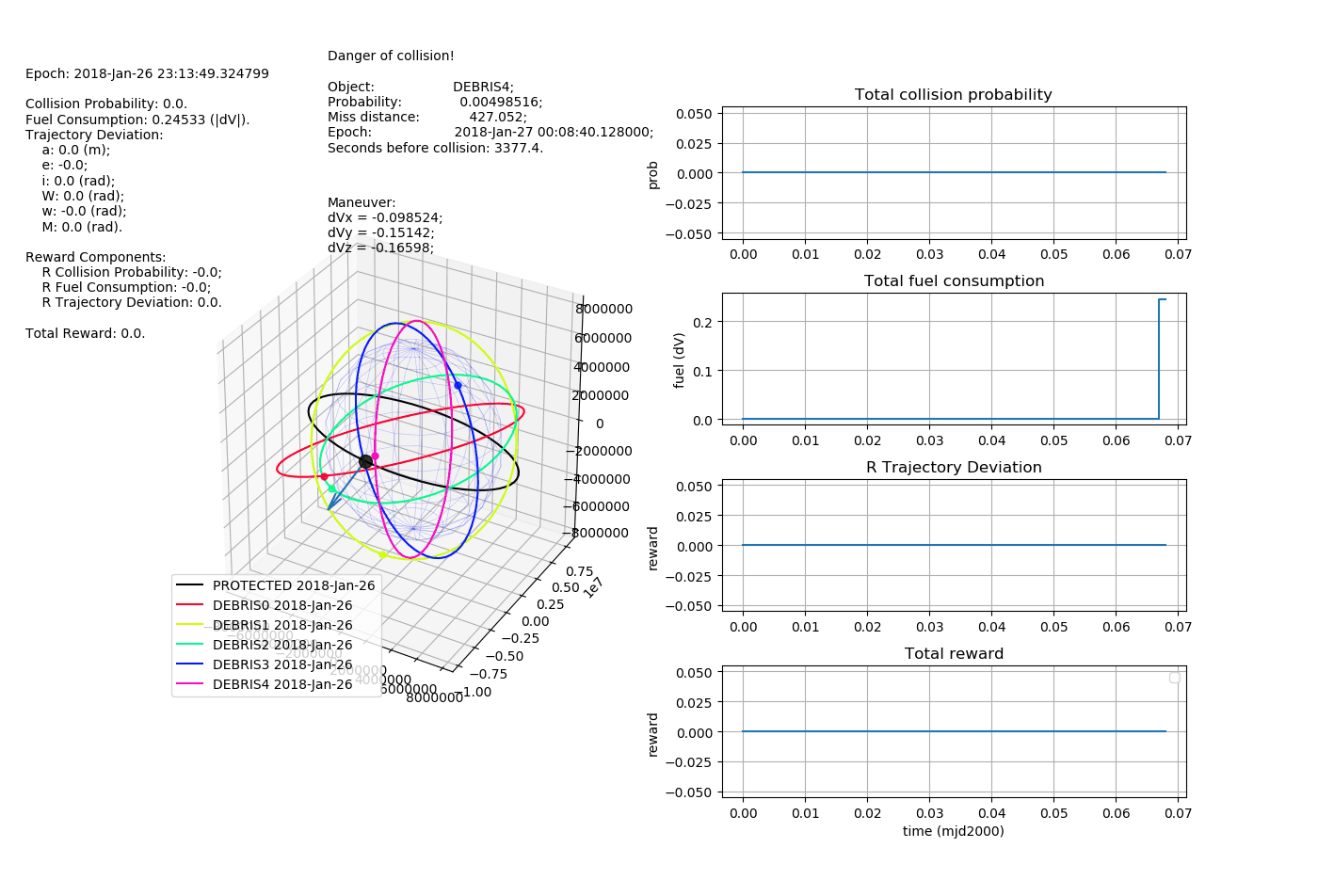The height and width of the screenshot is (896, 1318).
Task: Select the DEBRIS4 2018-Jan-26 legend entry
Action: tap(264, 684)
